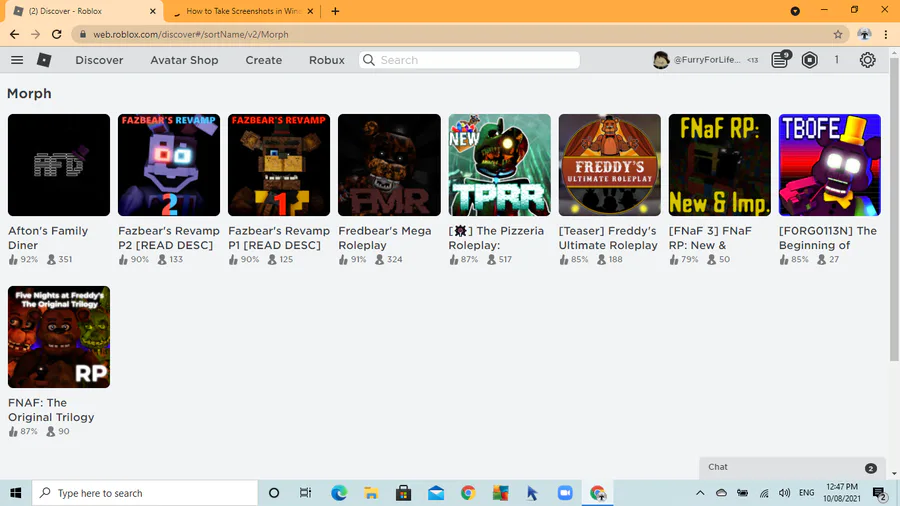Open the Robux balance icon
The height and width of the screenshot is (506, 900).
pos(809,60)
